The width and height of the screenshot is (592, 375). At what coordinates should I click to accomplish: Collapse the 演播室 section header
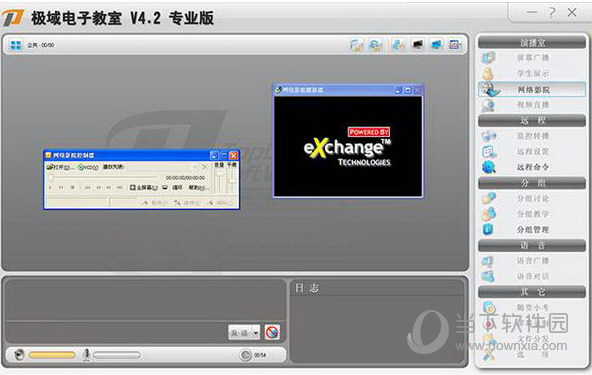coord(532,43)
